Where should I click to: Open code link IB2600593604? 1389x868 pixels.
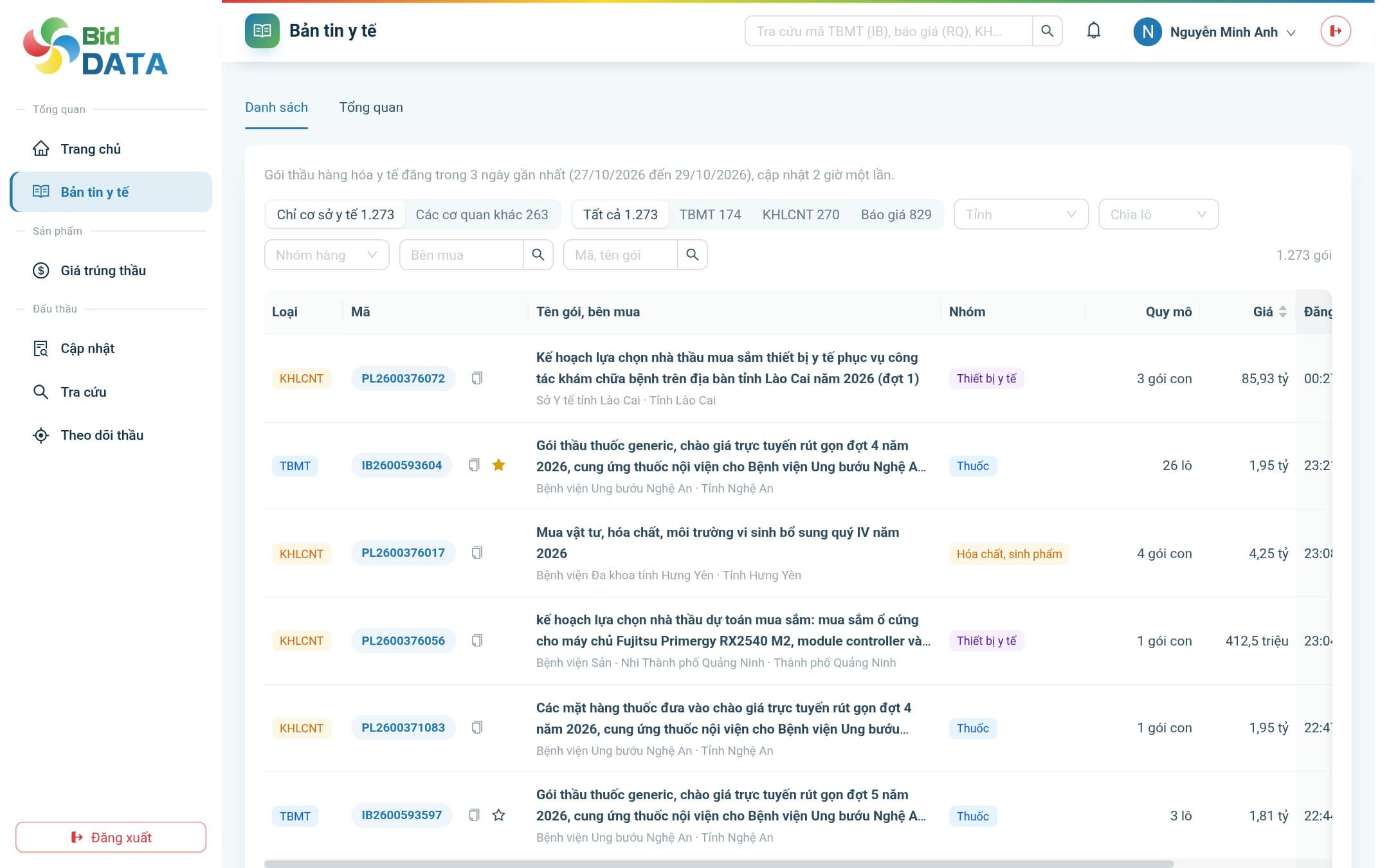401,465
